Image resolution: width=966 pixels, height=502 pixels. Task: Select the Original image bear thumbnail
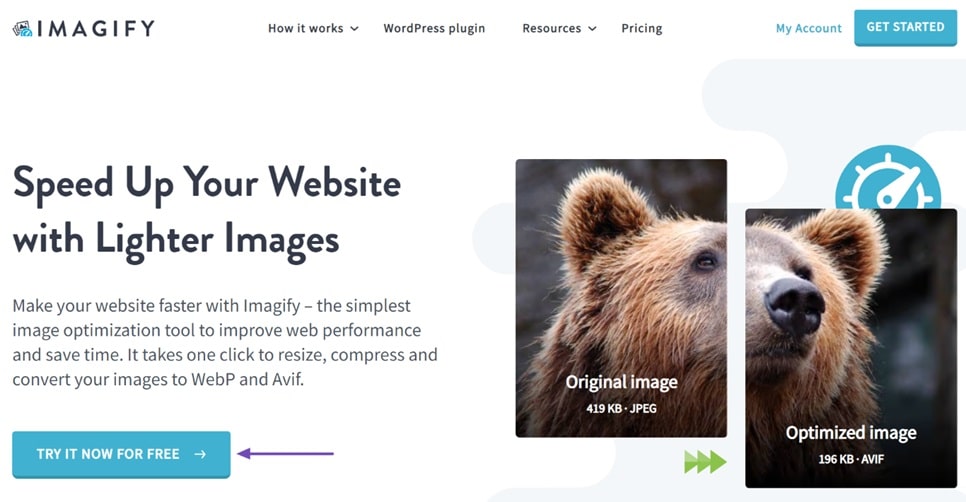pyautogui.click(x=621, y=298)
